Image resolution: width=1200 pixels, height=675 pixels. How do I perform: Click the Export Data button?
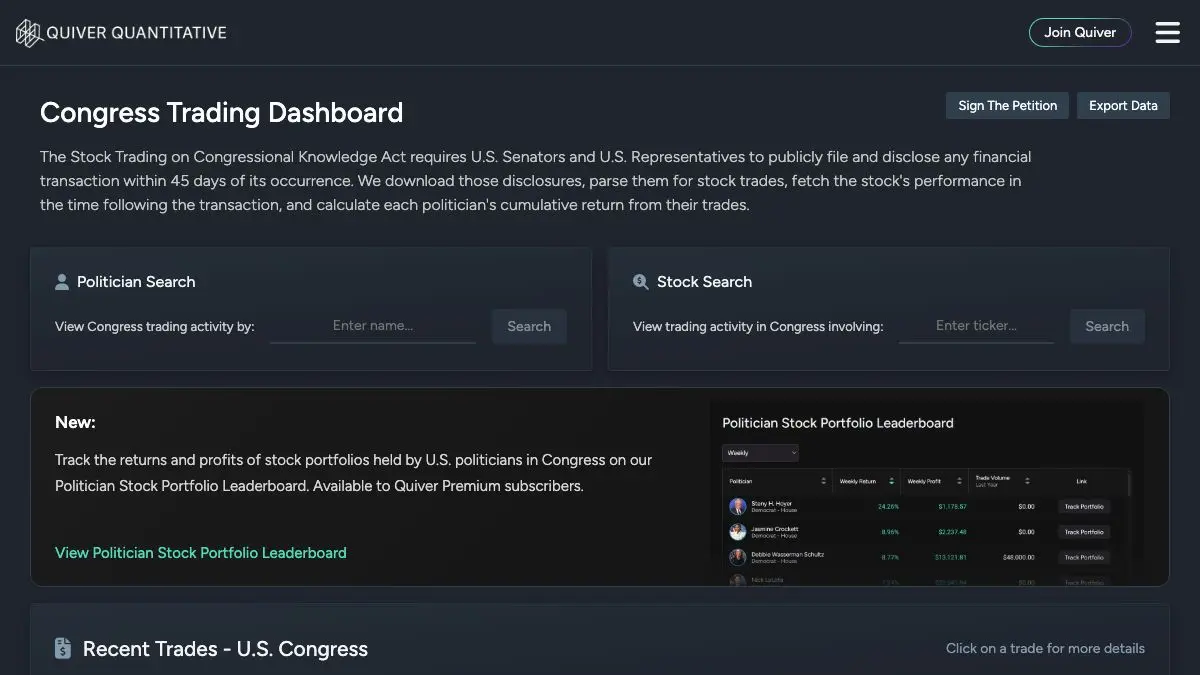tap(1123, 106)
